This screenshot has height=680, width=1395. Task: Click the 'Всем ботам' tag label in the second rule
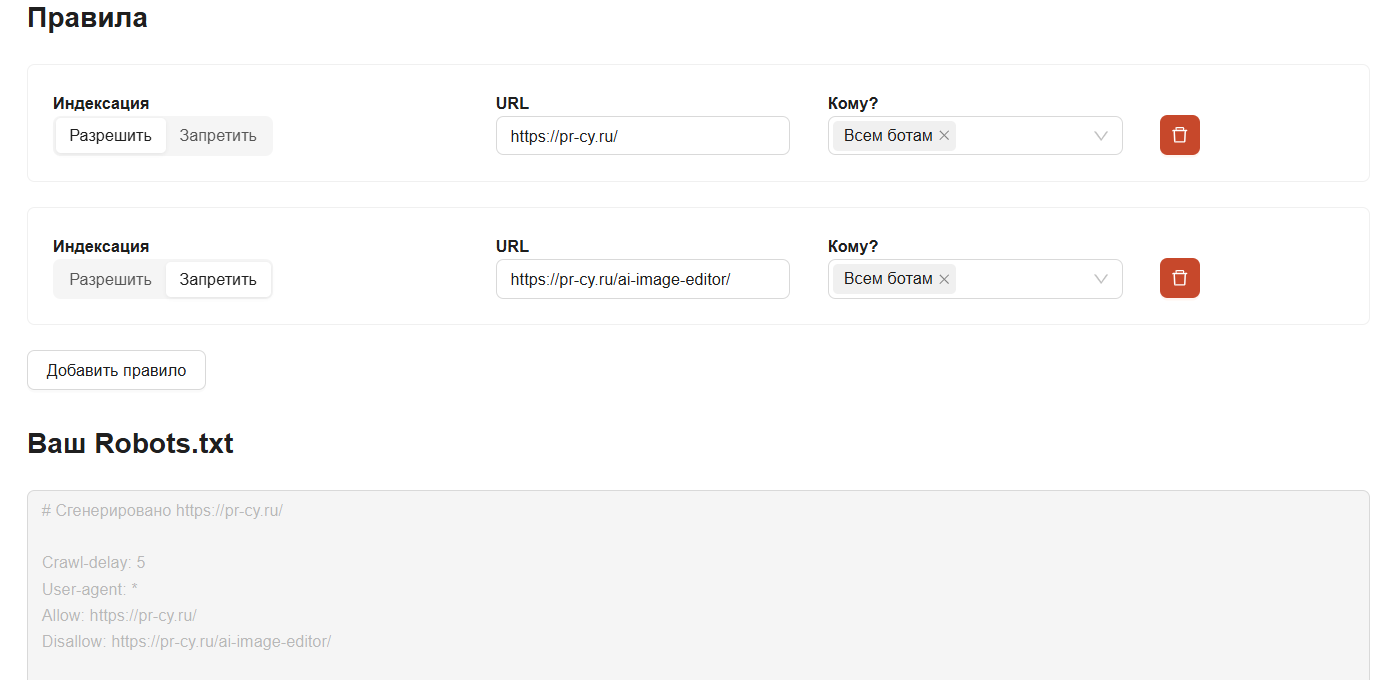(887, 279)
